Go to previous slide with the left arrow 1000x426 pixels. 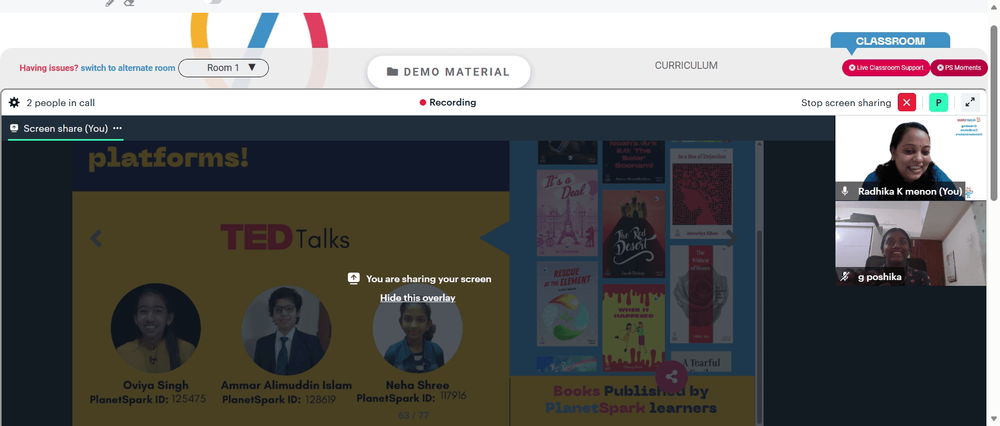pos(96,239)
